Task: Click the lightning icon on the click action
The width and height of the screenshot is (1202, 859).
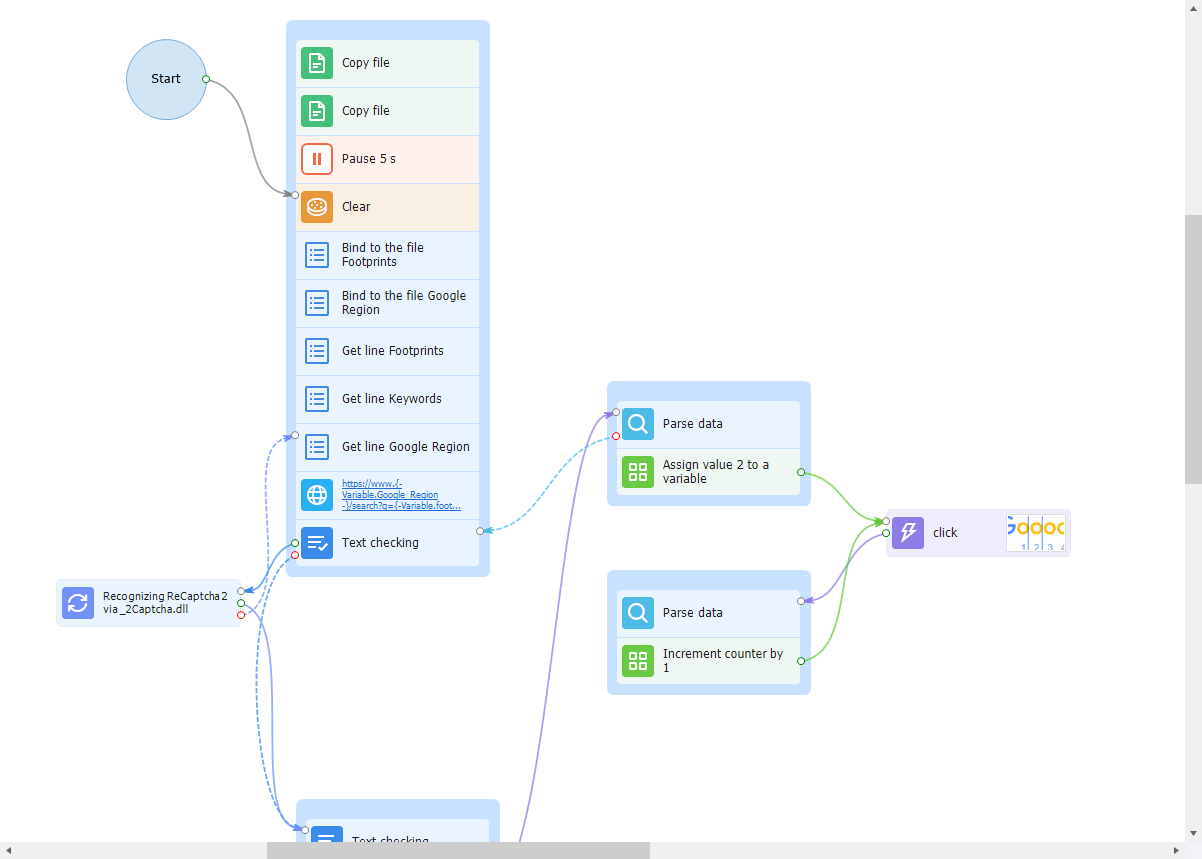Action: pos(908,533)
